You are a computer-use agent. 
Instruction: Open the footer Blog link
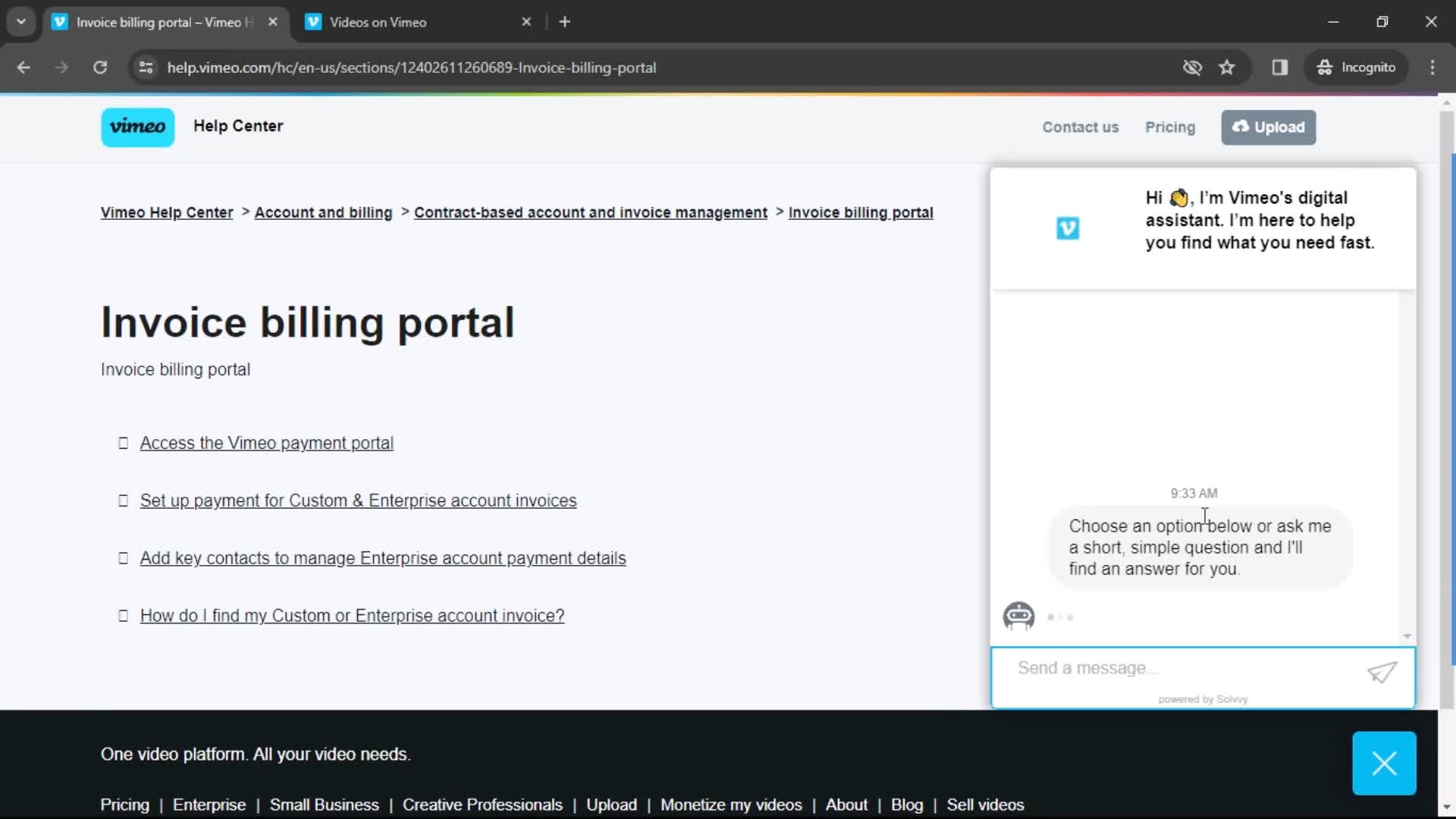pos(907,805)
